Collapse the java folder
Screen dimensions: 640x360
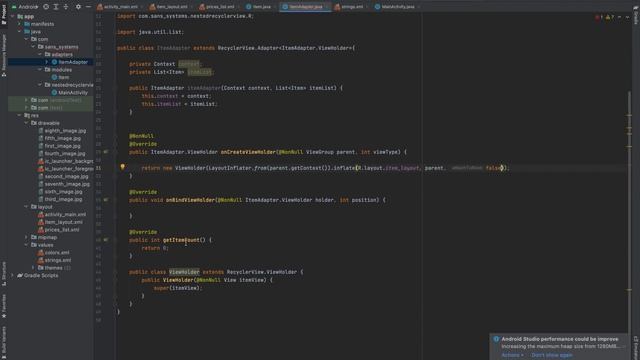click(20, 32)
